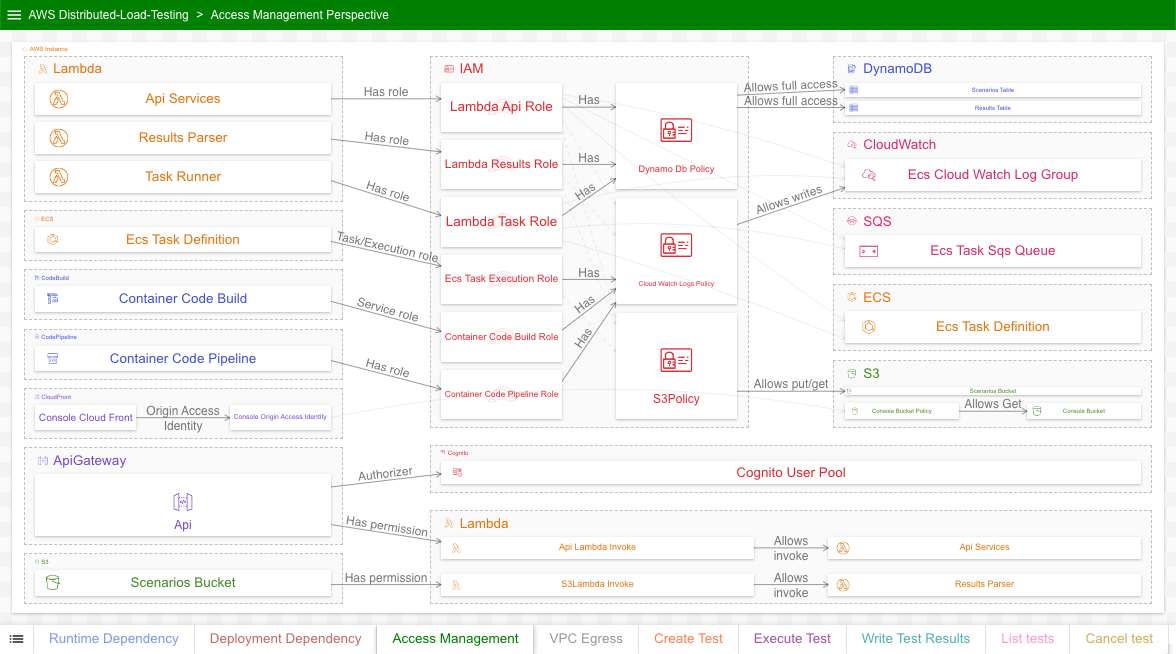Click the Api Services lambda icon

tap(58, 99)
